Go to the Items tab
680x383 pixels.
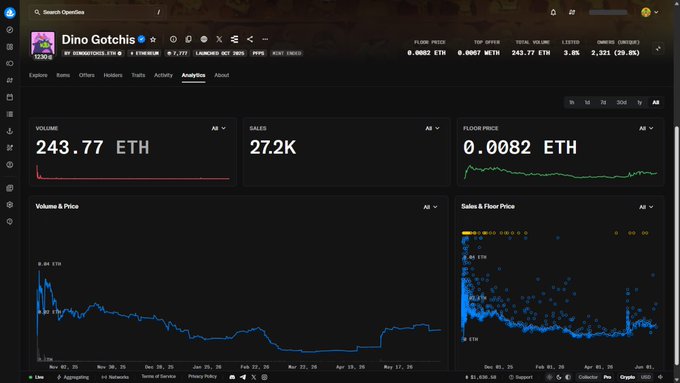pos(63,75)
